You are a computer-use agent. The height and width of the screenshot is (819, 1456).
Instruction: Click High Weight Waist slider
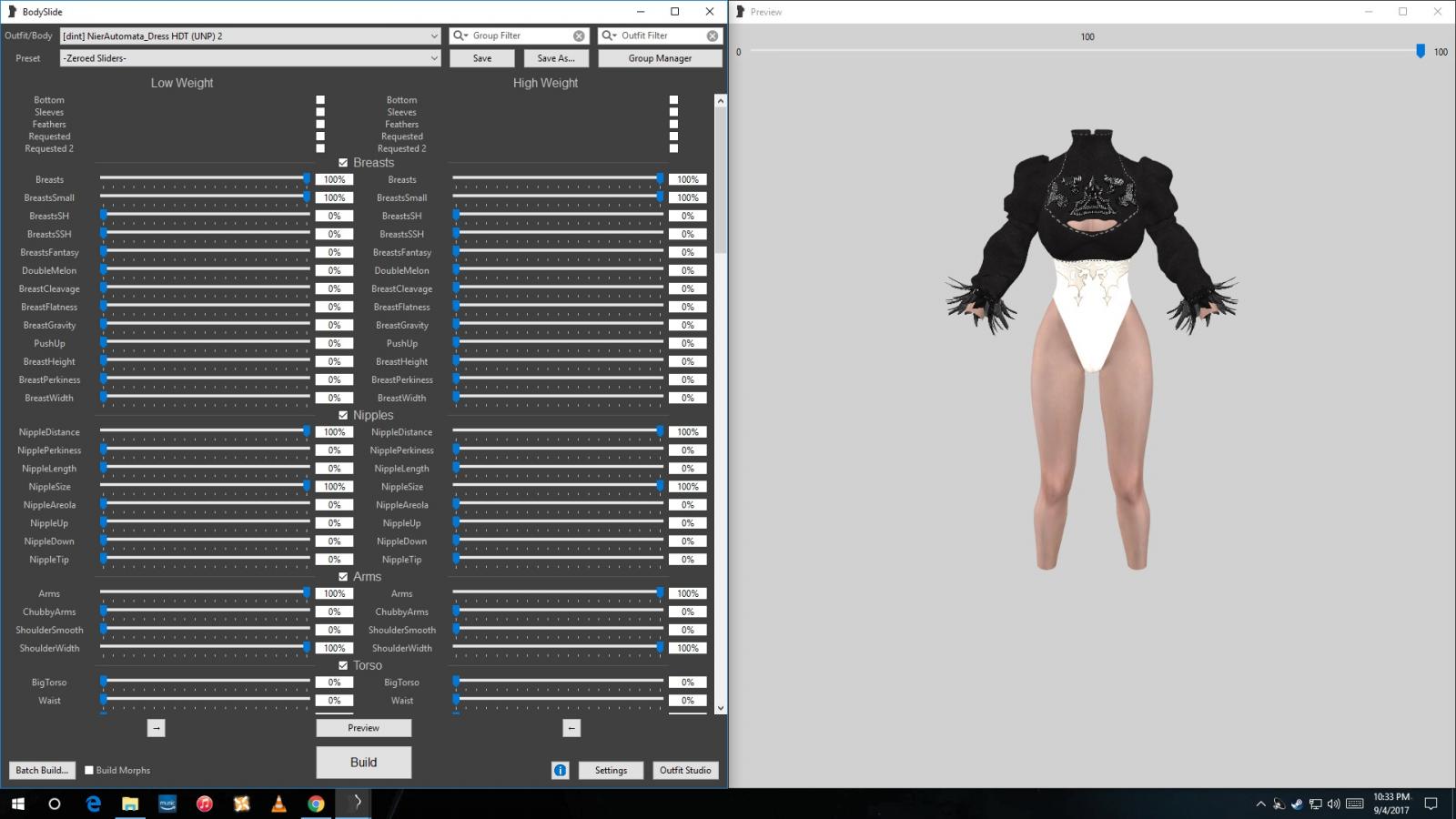558,700
